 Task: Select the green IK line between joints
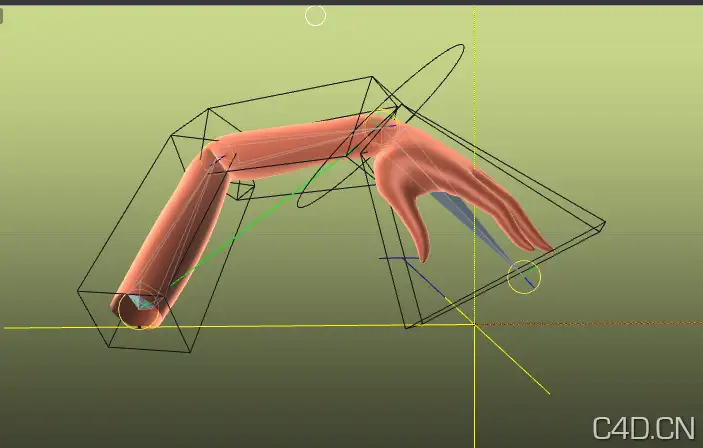259,220
